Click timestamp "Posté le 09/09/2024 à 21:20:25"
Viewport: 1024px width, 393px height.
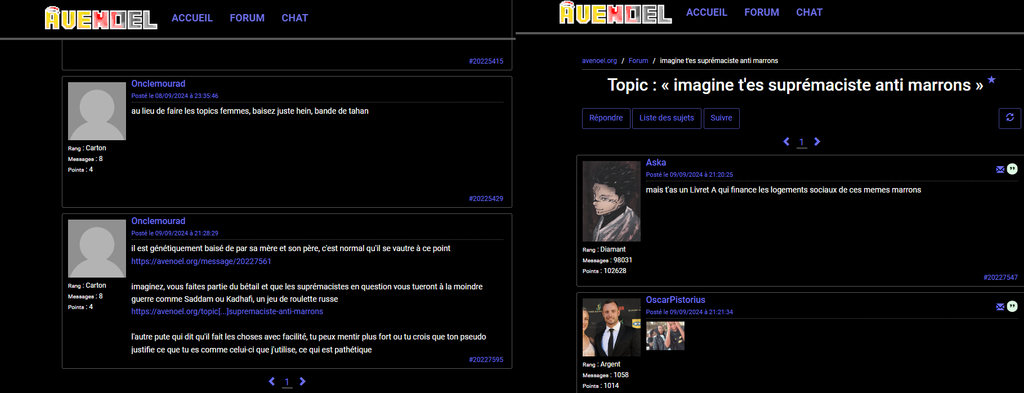click(x=689, y=175)
